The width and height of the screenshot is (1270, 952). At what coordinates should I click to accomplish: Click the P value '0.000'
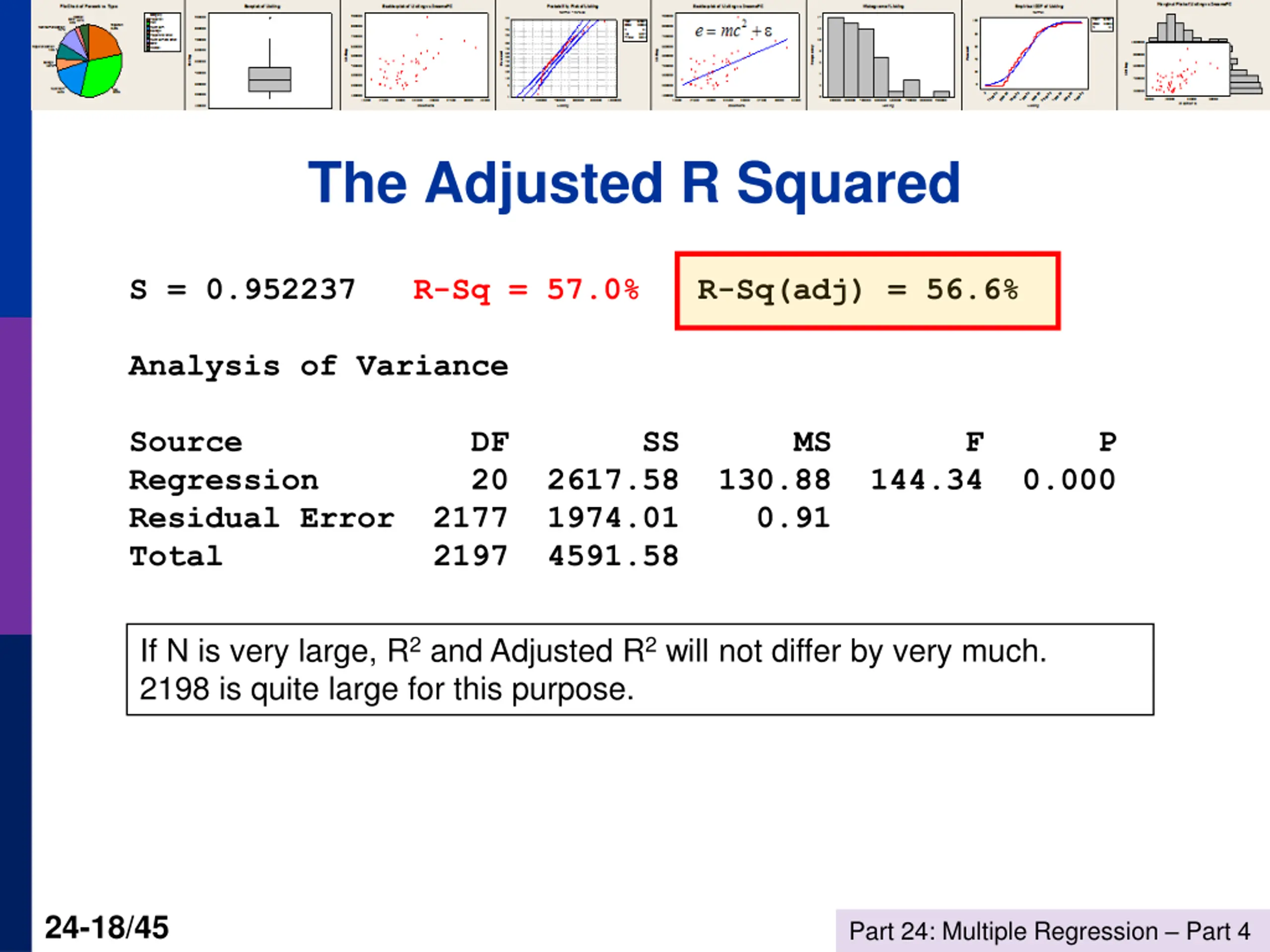1069,480
